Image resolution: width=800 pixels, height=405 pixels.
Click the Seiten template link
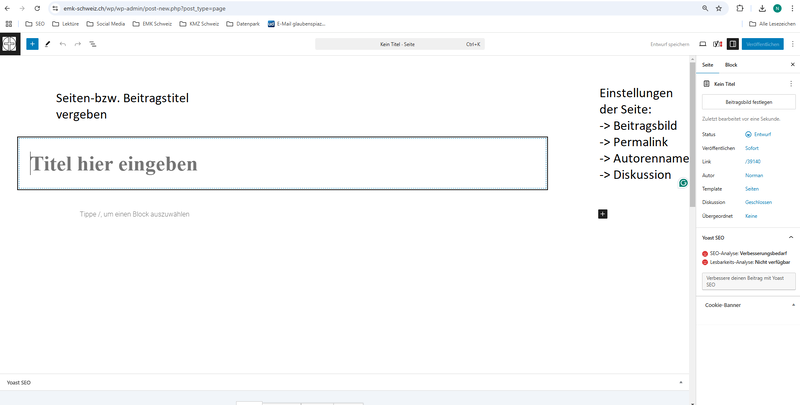[752, 189]
